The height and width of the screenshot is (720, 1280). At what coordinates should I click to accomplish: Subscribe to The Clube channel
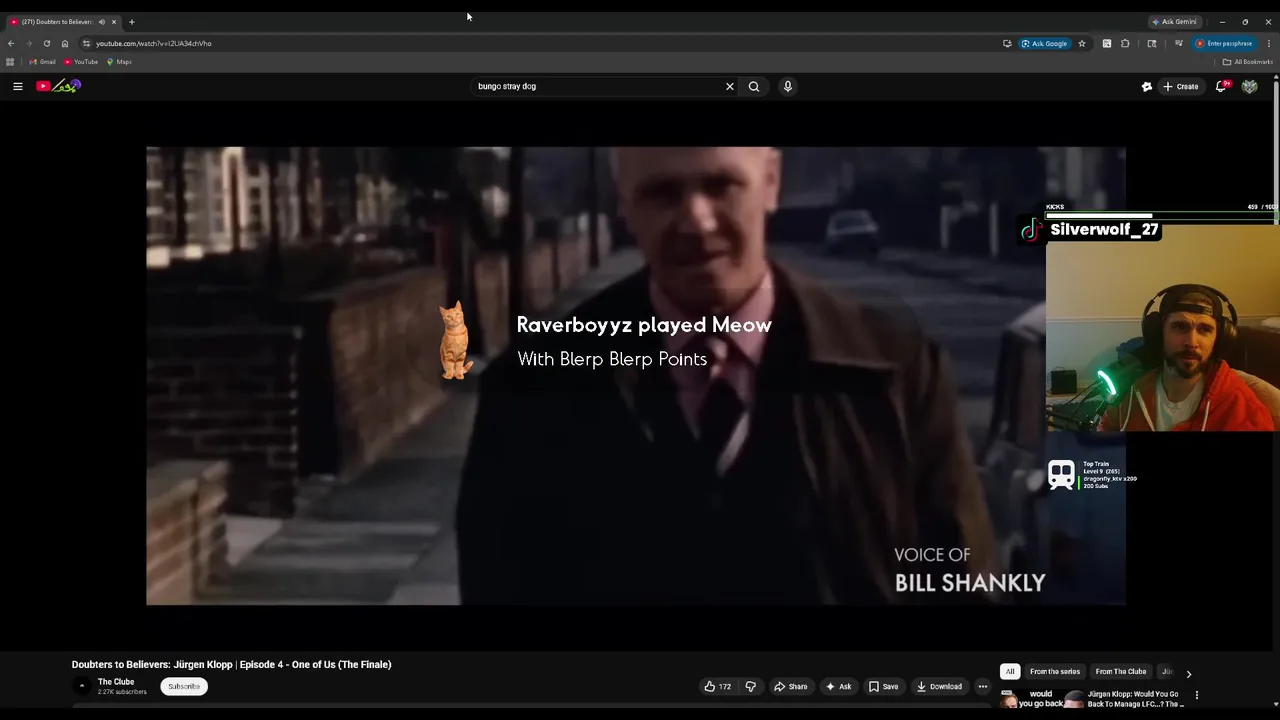point(184,687)
